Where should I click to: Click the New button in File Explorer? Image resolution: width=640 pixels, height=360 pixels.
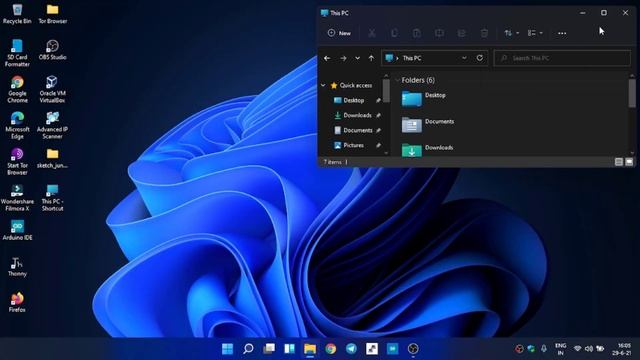pyautogui.click(x=339, y=33)
